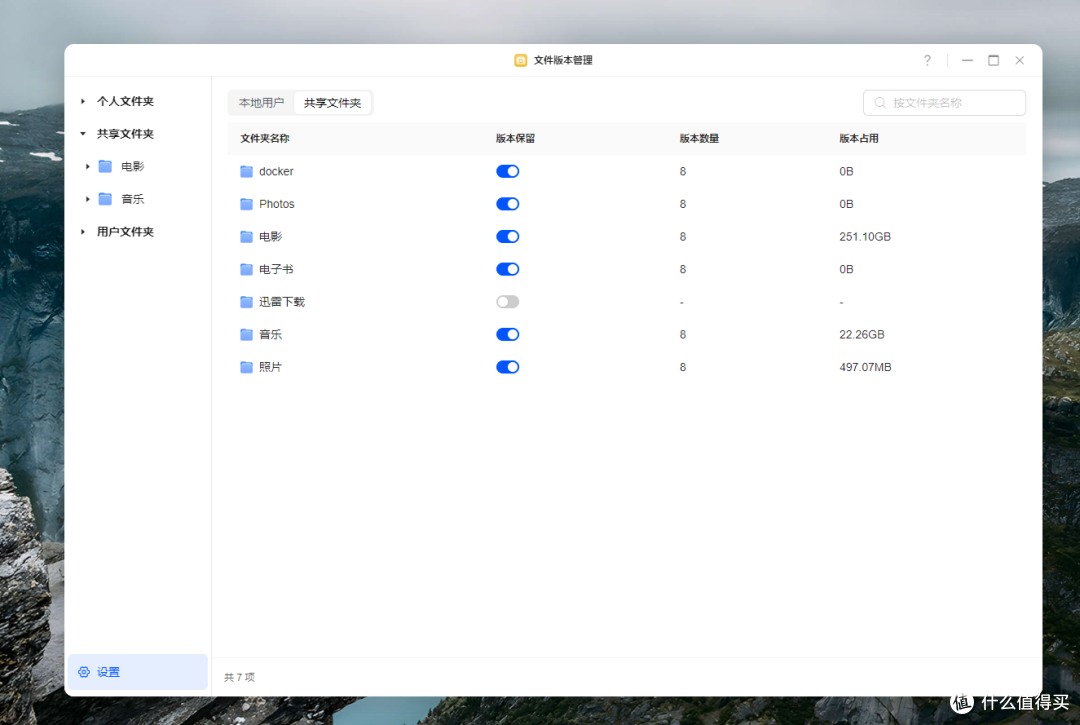
Task: Click the file version manager title icon
Action: tap(521, 61)
